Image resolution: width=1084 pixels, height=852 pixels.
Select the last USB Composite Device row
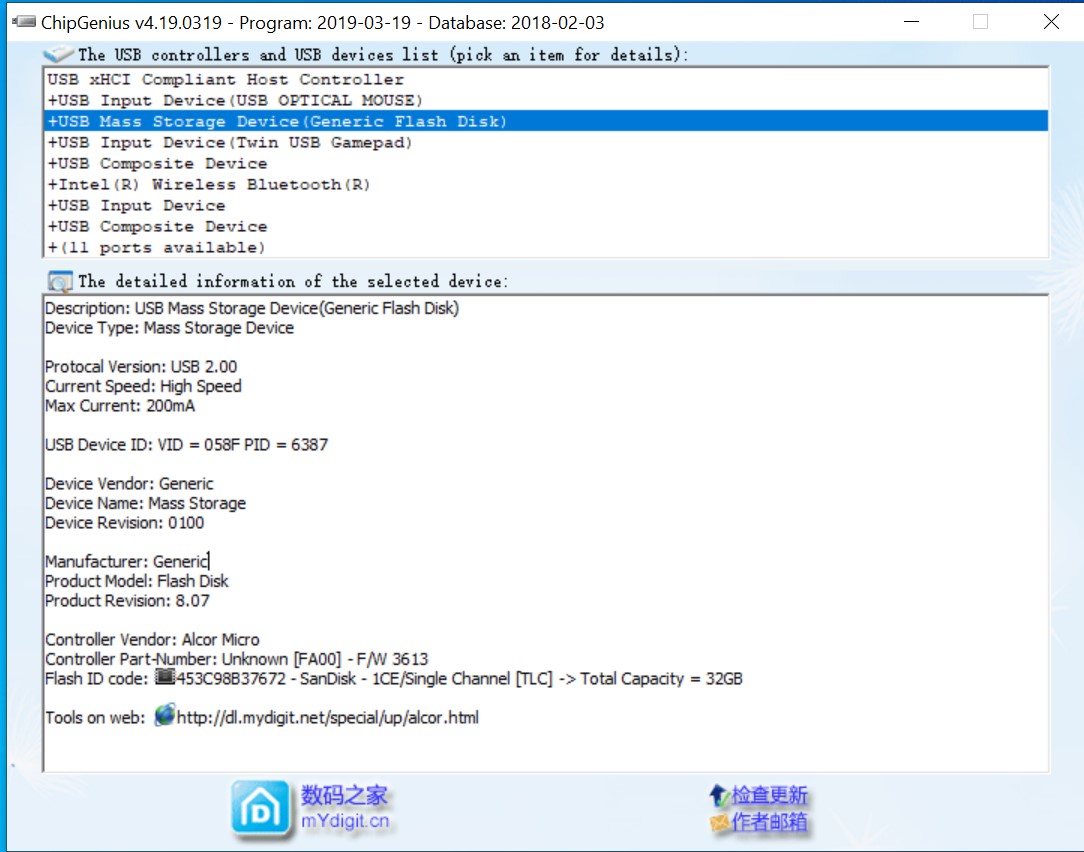545,226
